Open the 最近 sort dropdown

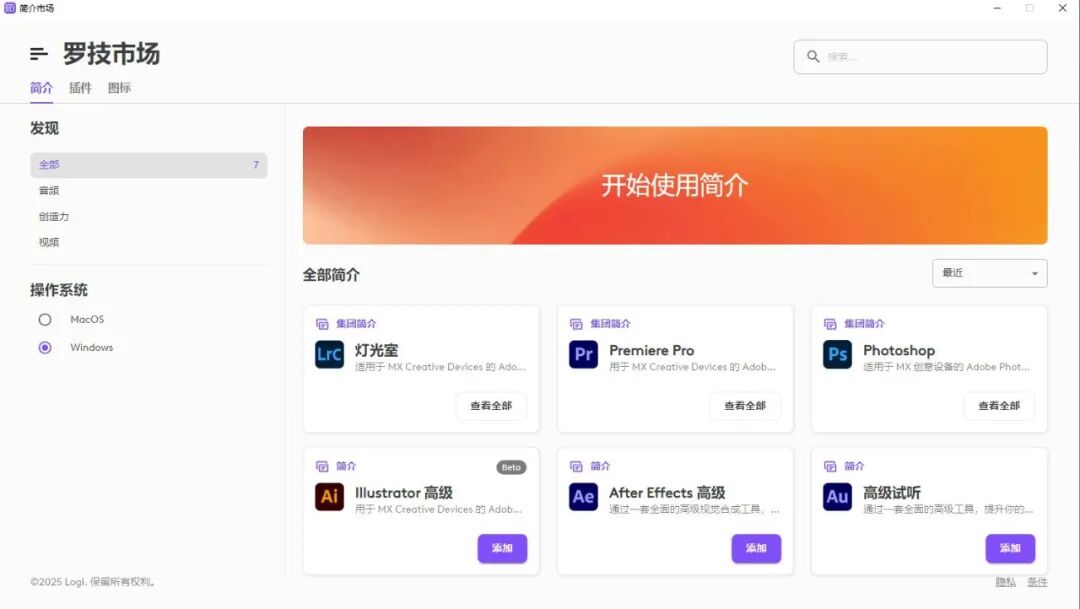(990, 273)
